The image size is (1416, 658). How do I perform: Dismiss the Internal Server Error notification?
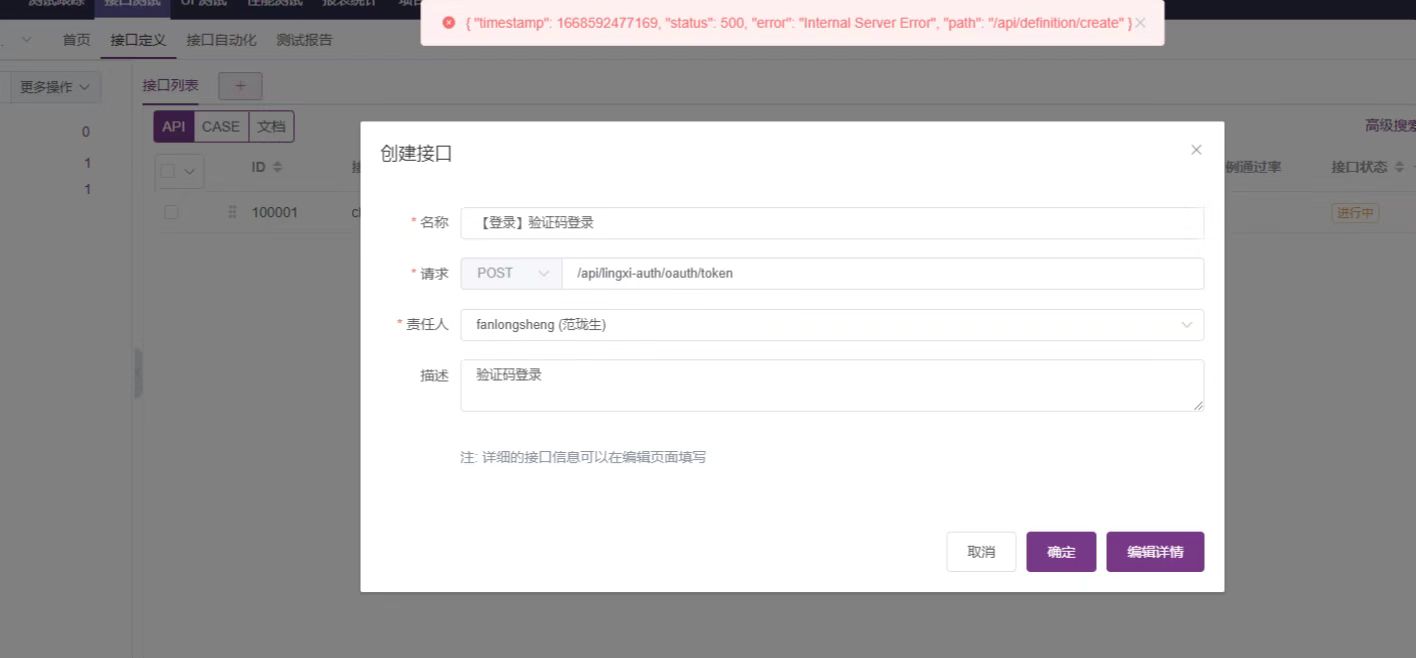coord(1138,22)
